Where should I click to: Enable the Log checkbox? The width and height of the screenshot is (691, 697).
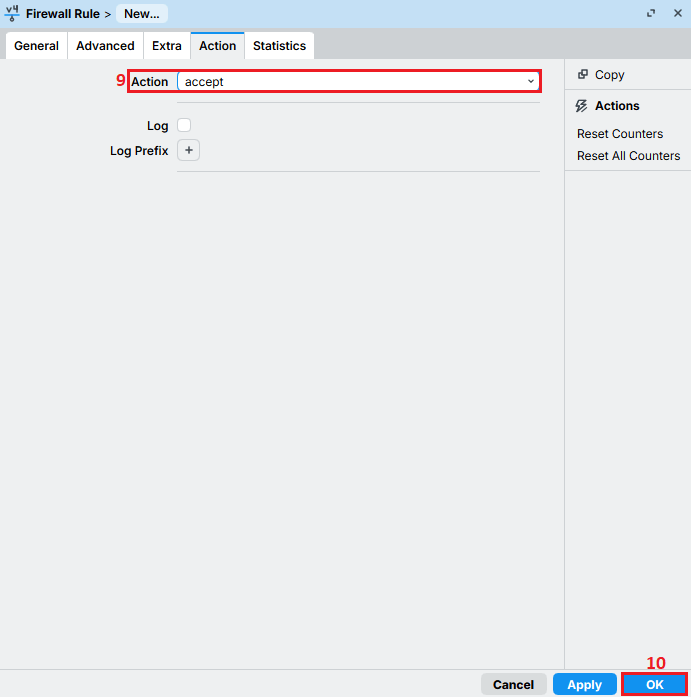click(x=184, y=125)
